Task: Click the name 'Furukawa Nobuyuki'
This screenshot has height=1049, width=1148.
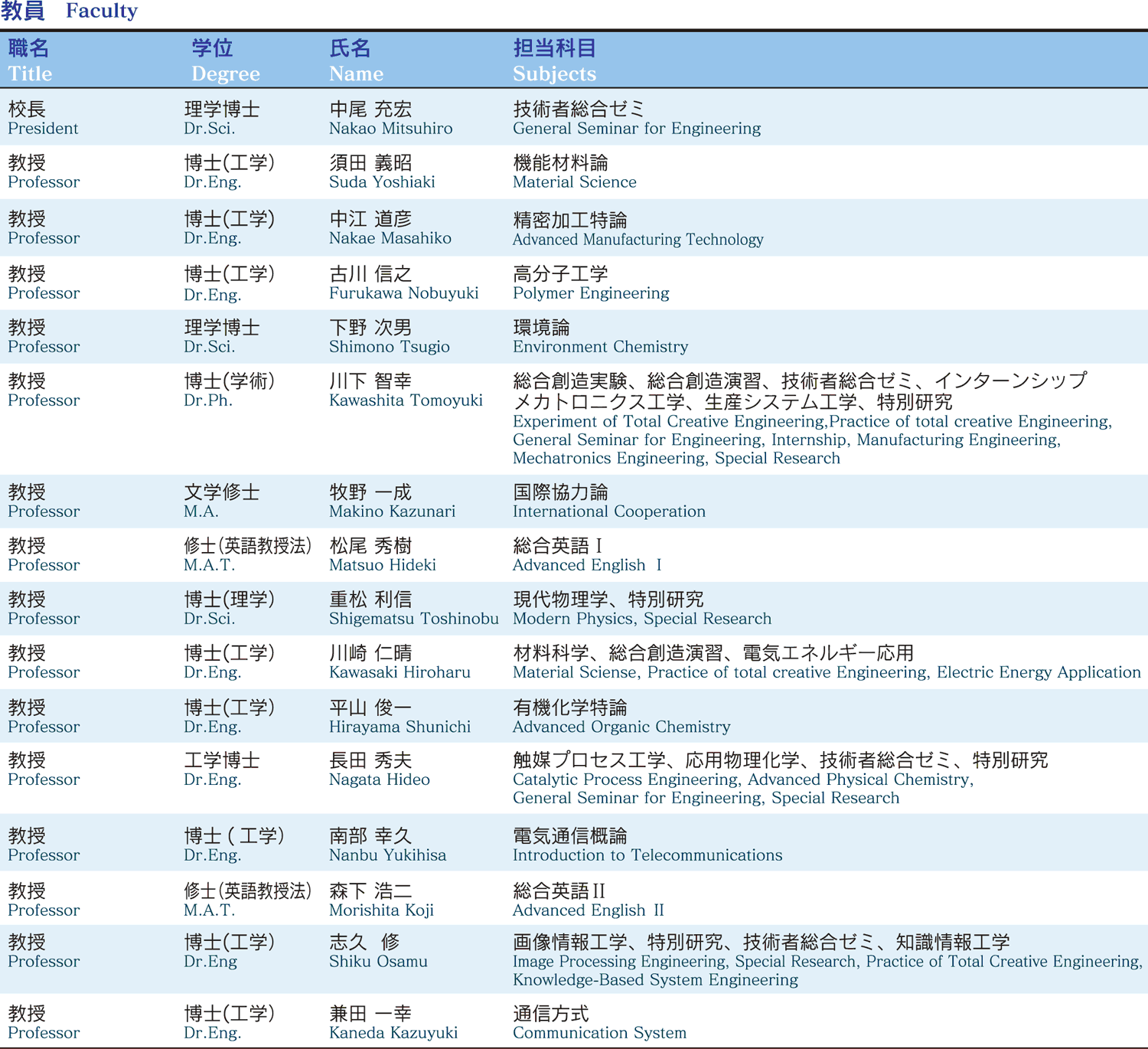Action: pos(403,293)
